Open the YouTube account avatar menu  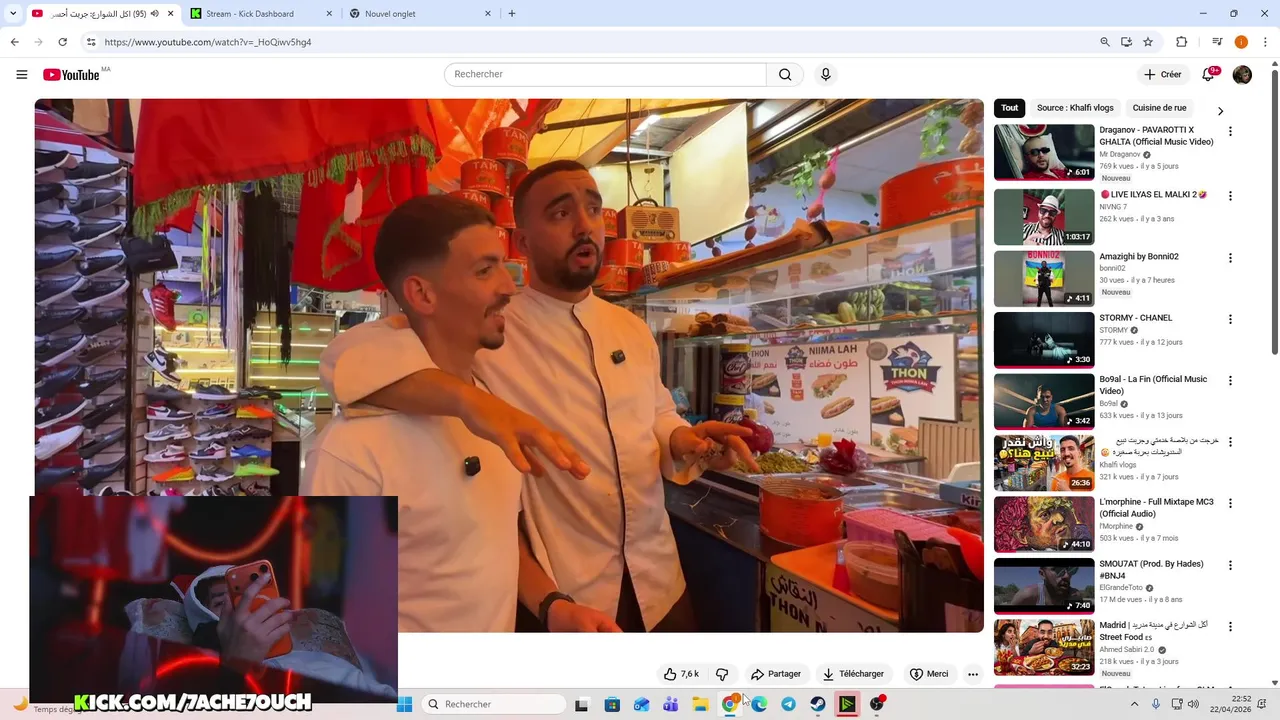(1242, 75)
